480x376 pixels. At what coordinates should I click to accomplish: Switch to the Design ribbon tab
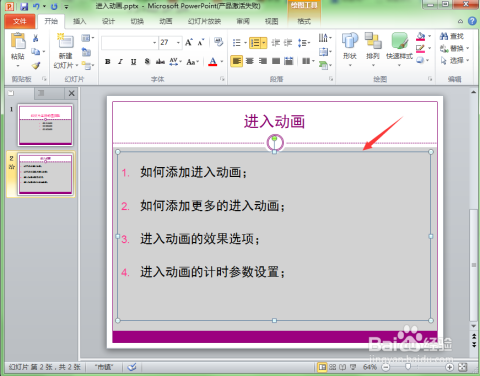(x=108, y=21)
